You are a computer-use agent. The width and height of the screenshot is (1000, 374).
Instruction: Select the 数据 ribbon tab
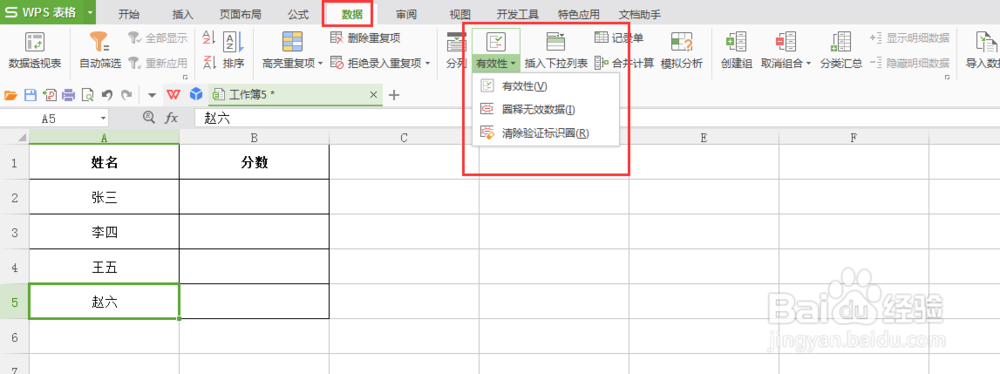pos(351,14)
